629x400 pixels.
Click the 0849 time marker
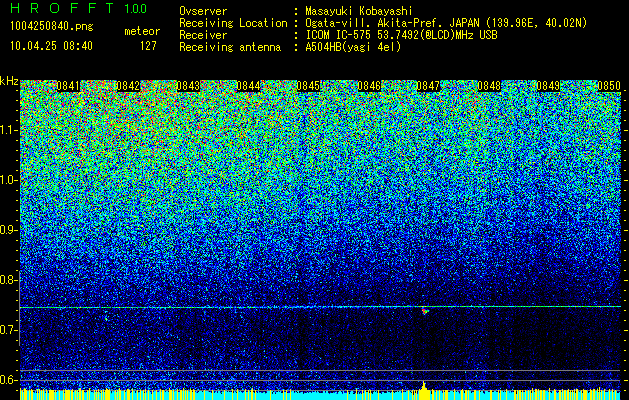(x=548, y=86)
